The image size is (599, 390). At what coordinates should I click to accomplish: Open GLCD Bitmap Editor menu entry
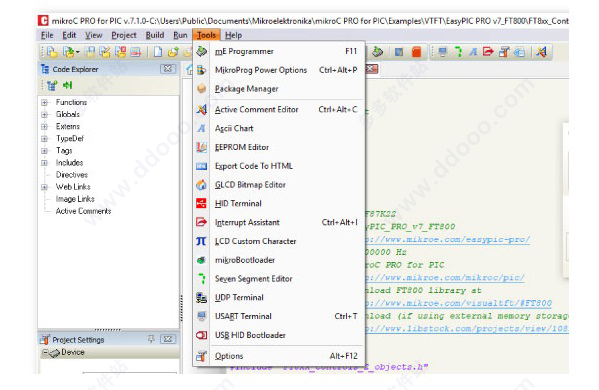tap(278, 184)
